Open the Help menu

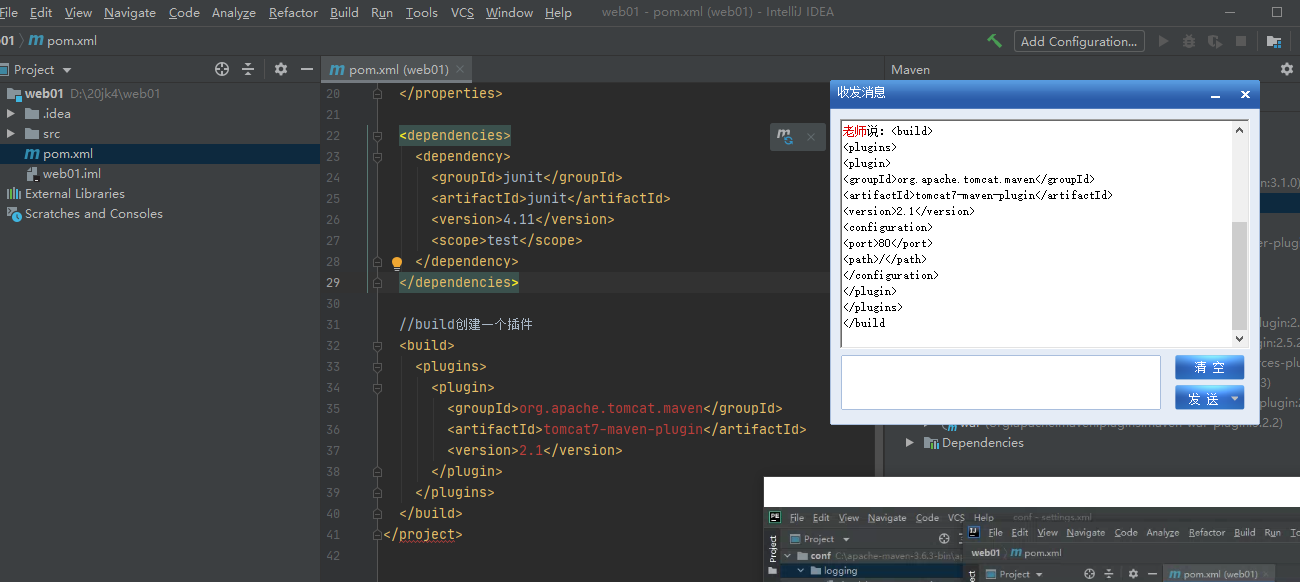click(x=558, y=13)
